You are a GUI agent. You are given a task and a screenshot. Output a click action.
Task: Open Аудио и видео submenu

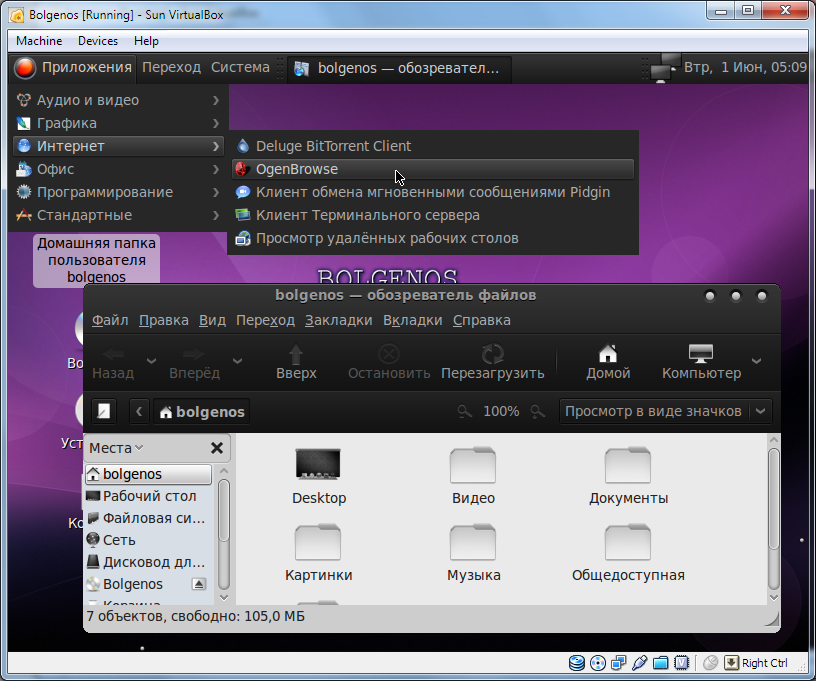(x=118, y=100)
